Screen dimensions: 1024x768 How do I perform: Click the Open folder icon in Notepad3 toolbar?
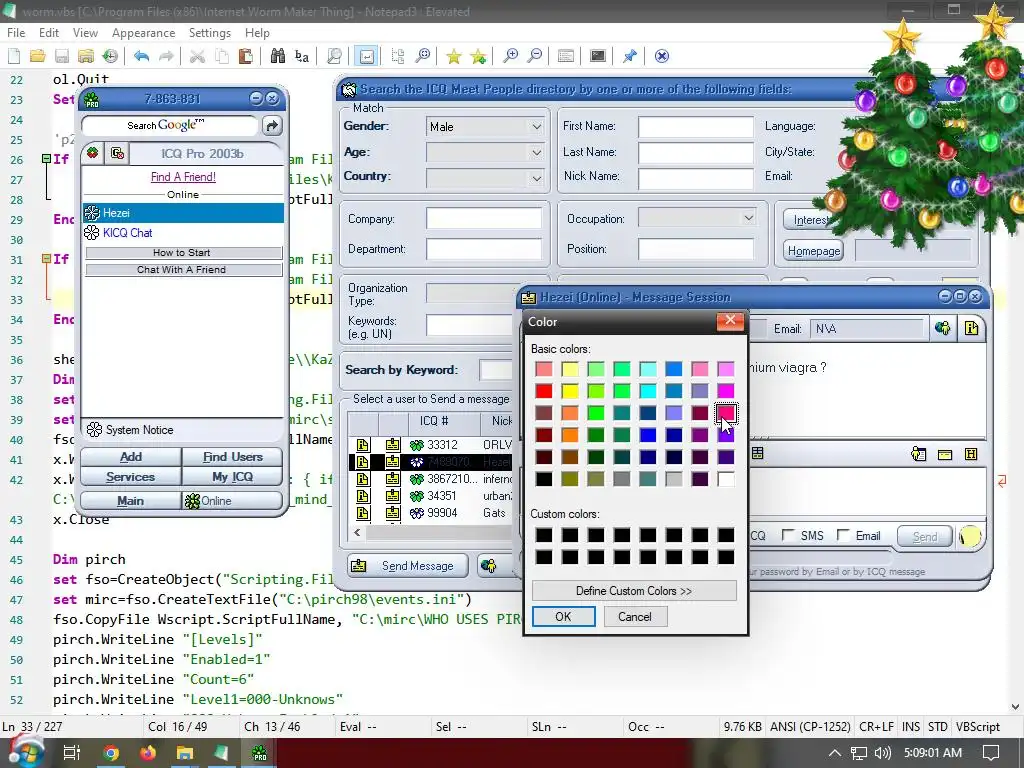tap(37, 56)
